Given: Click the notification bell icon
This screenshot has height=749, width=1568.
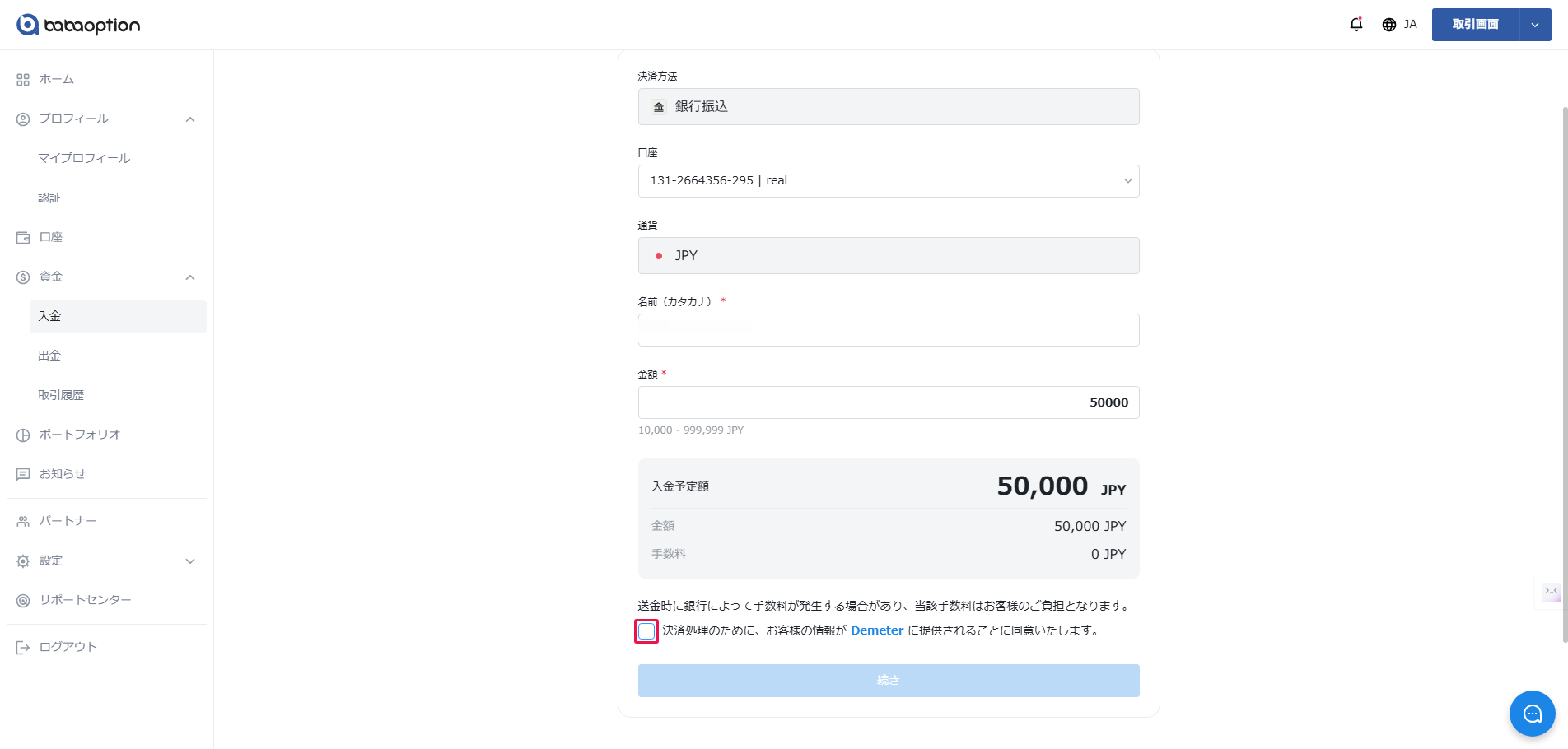Looking at the screenshot, I should (1356, 25).
